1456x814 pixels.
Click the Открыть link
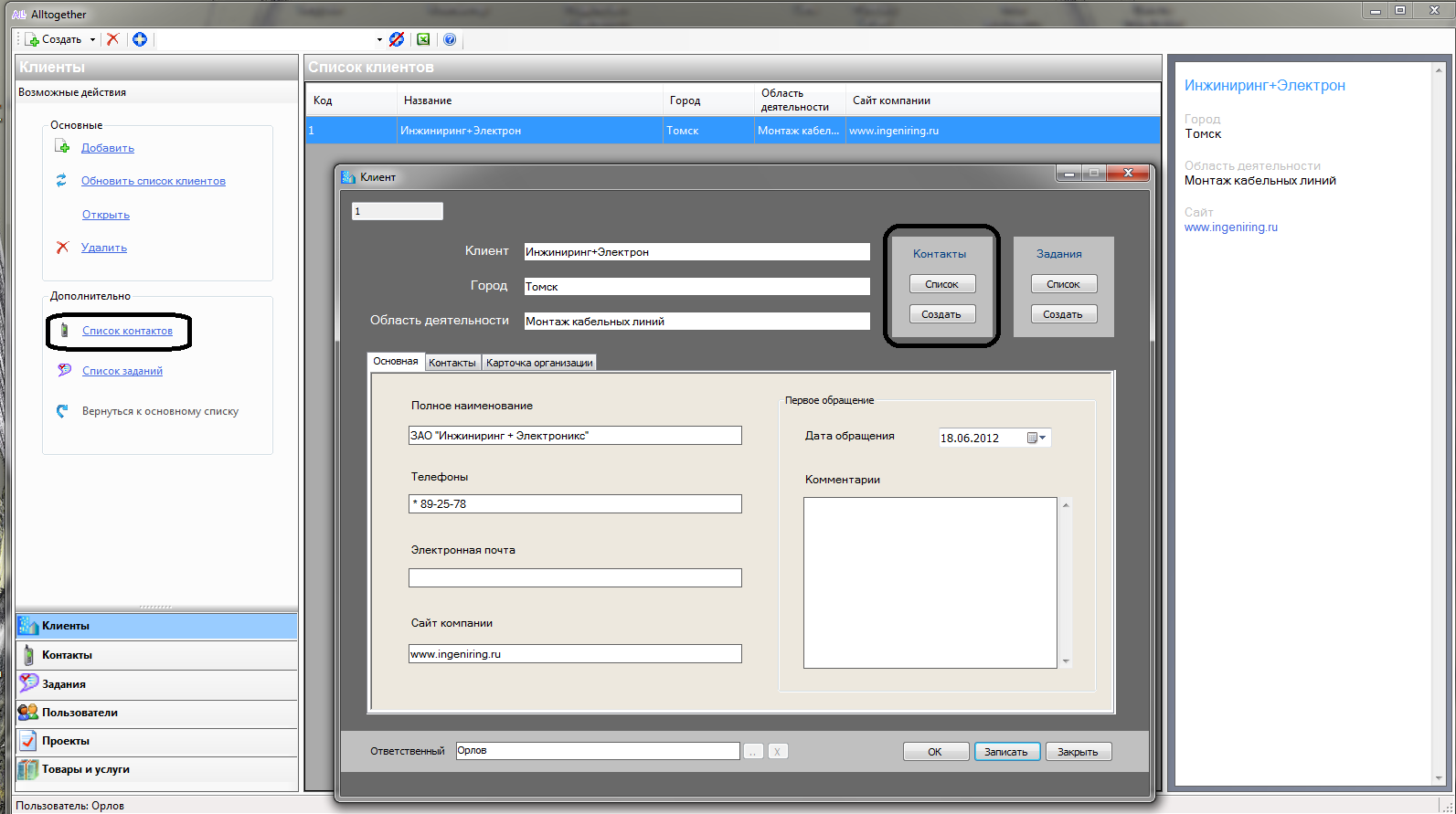tap(106, 215)
